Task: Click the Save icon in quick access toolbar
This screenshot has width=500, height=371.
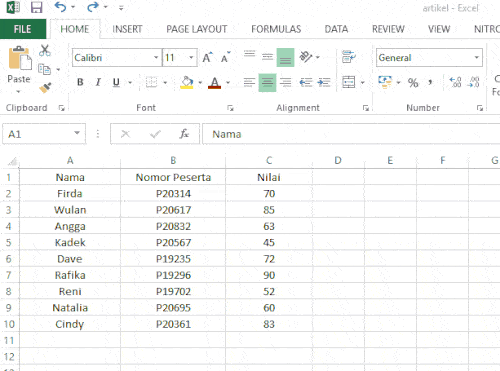Action: [x=36, y=7]
